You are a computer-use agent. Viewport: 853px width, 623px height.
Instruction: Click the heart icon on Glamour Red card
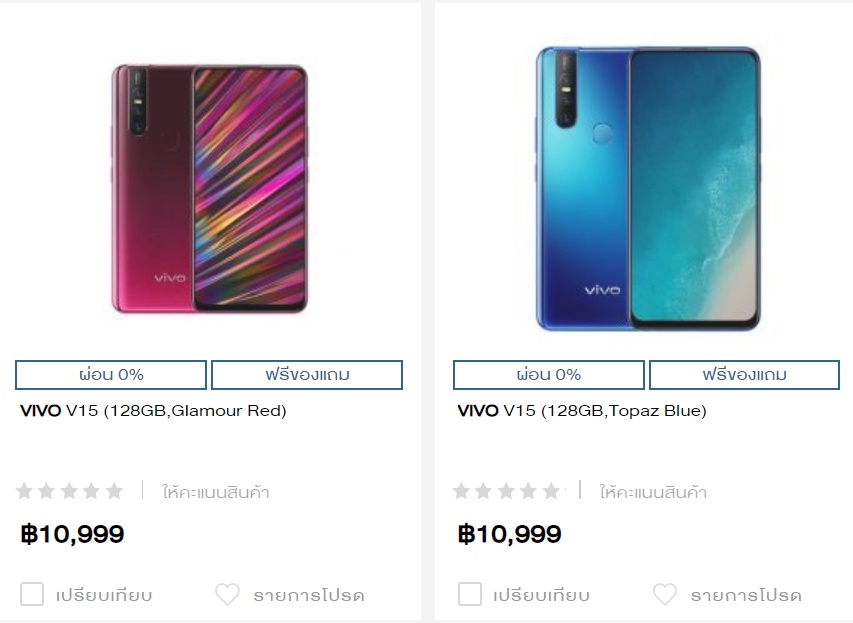(227, 594)
